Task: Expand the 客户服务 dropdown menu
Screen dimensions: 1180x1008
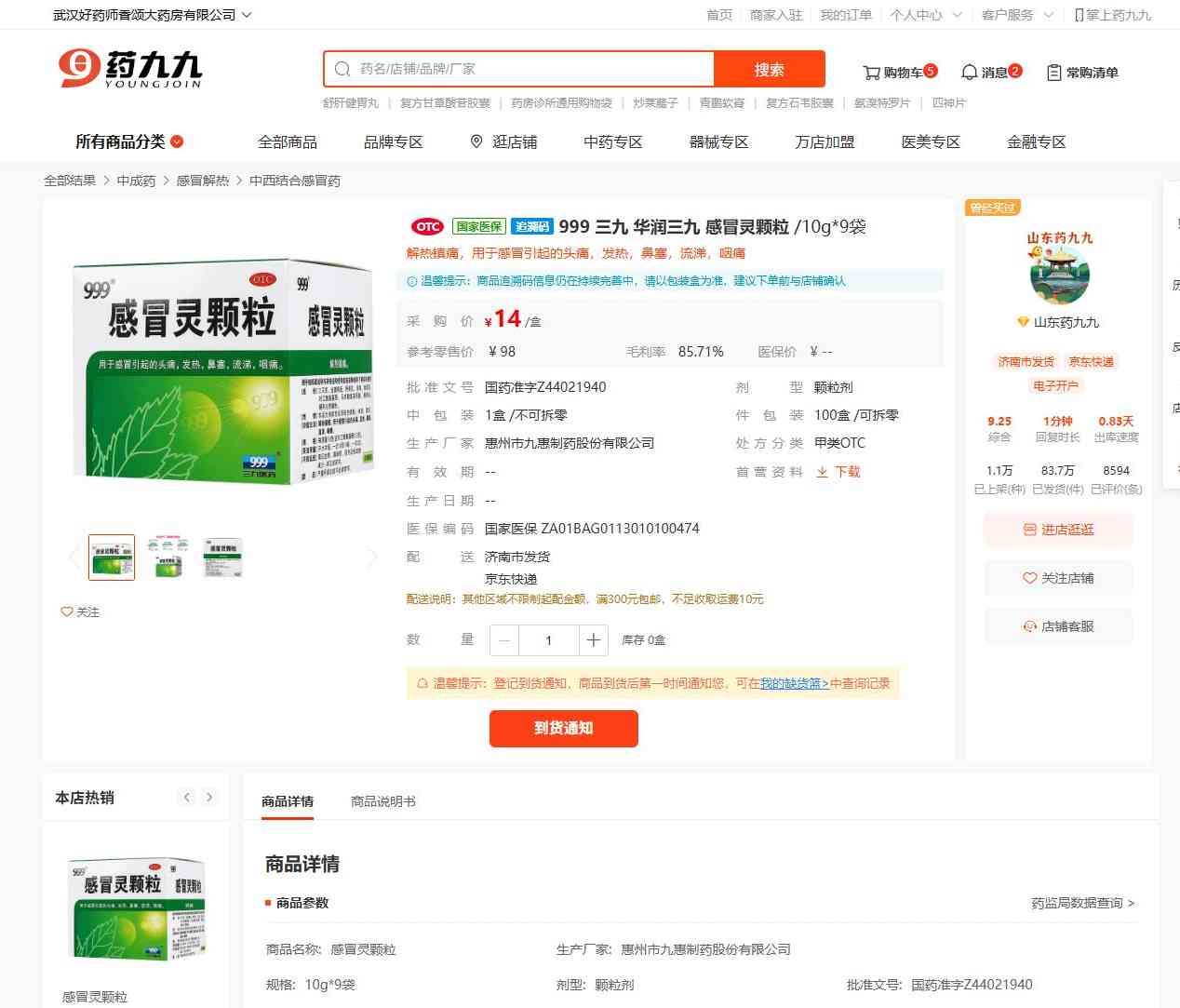Action: pos(1048,15)
